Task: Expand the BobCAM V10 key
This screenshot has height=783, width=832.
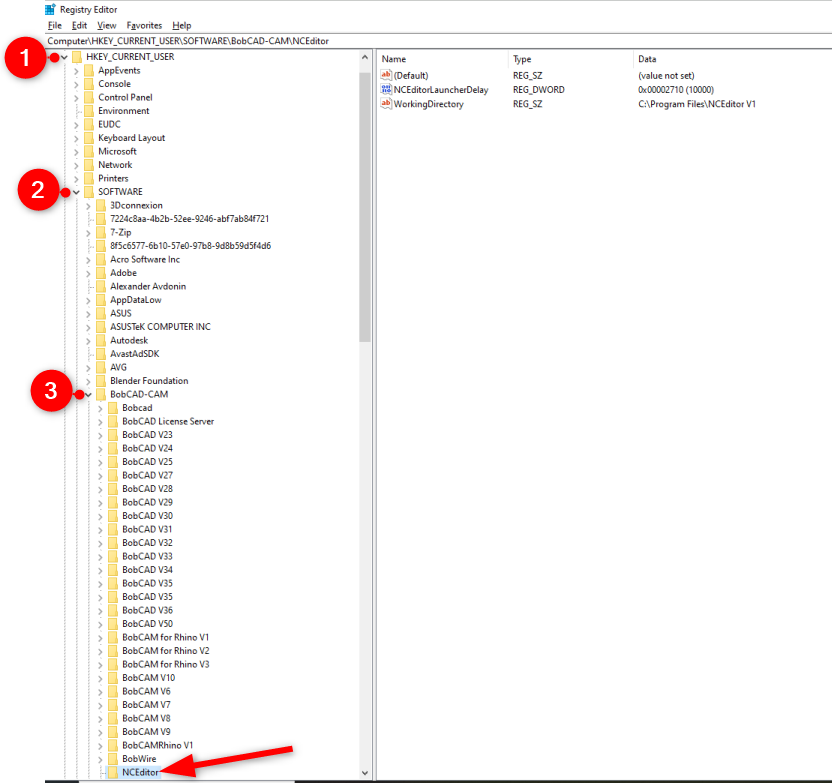Action: 100,678
